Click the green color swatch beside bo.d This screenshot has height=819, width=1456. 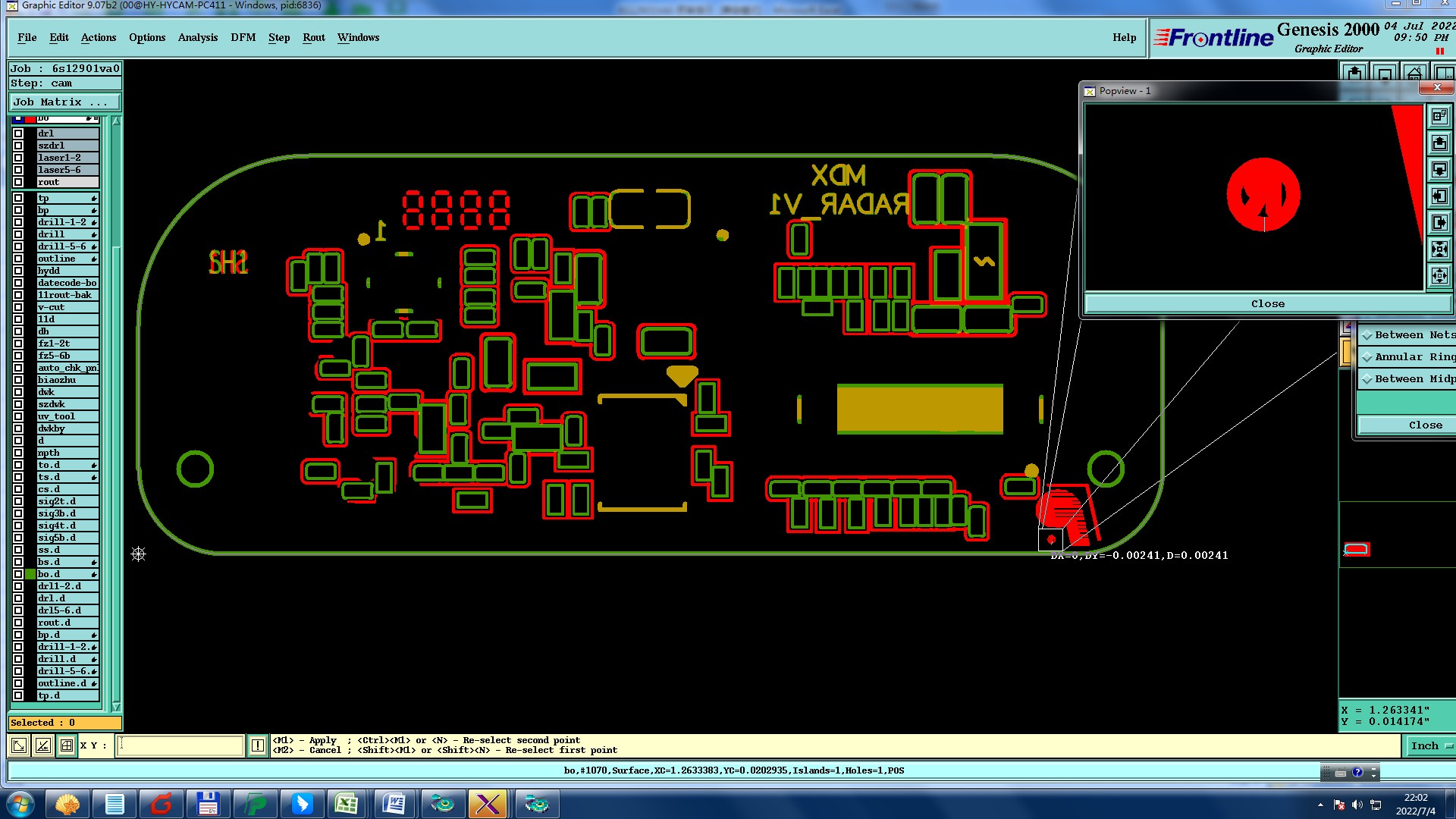point(30,574)
